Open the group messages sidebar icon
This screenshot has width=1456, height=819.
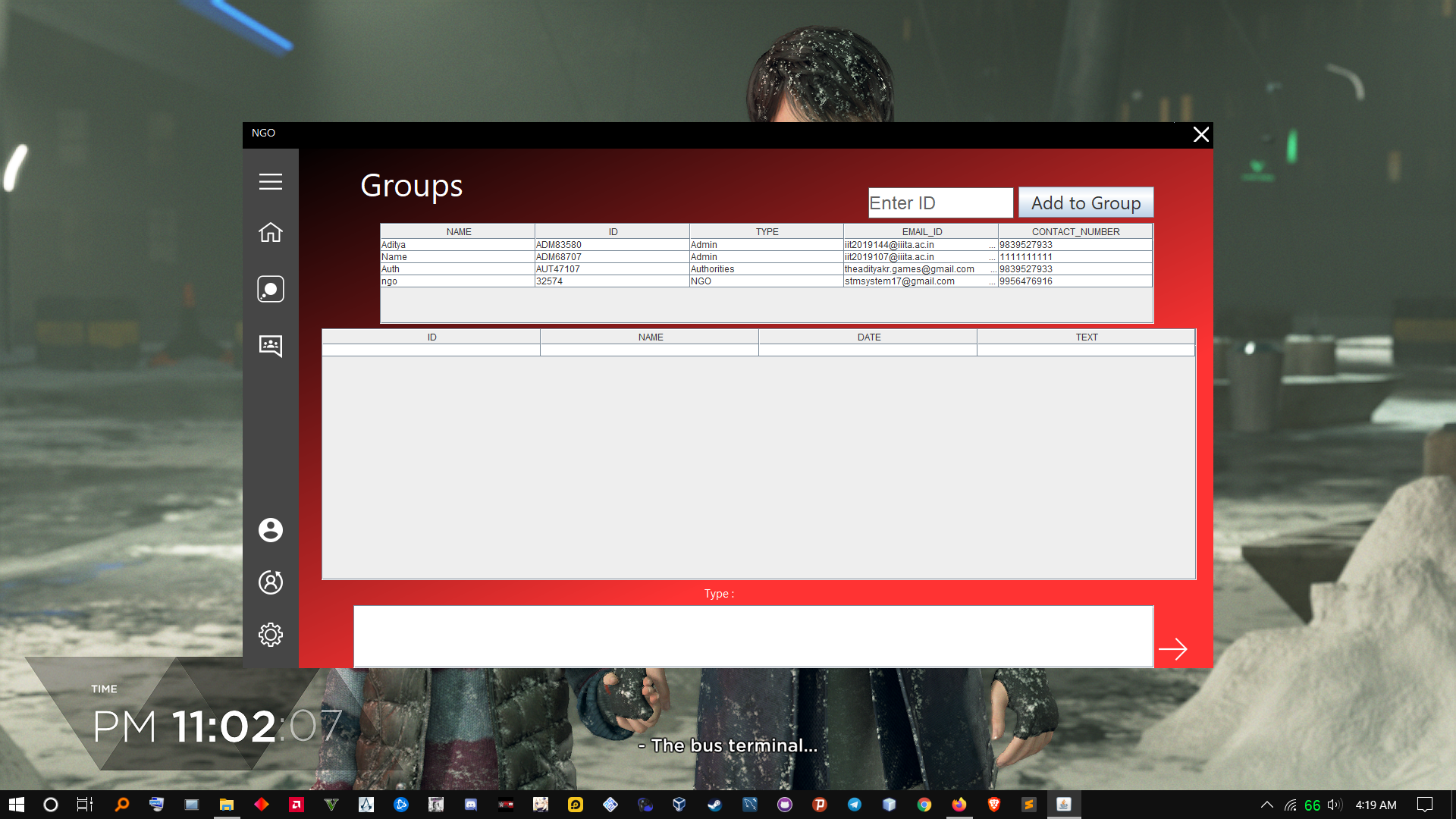270,346
